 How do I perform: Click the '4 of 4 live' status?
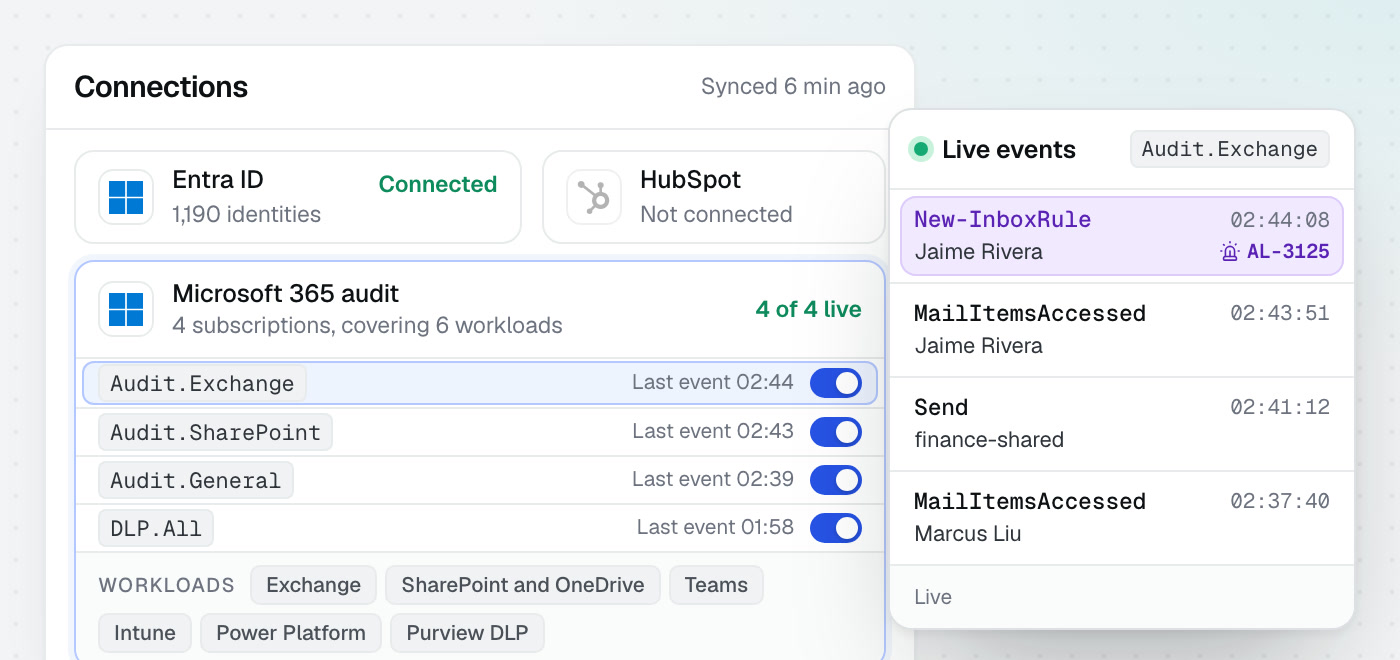809,309
